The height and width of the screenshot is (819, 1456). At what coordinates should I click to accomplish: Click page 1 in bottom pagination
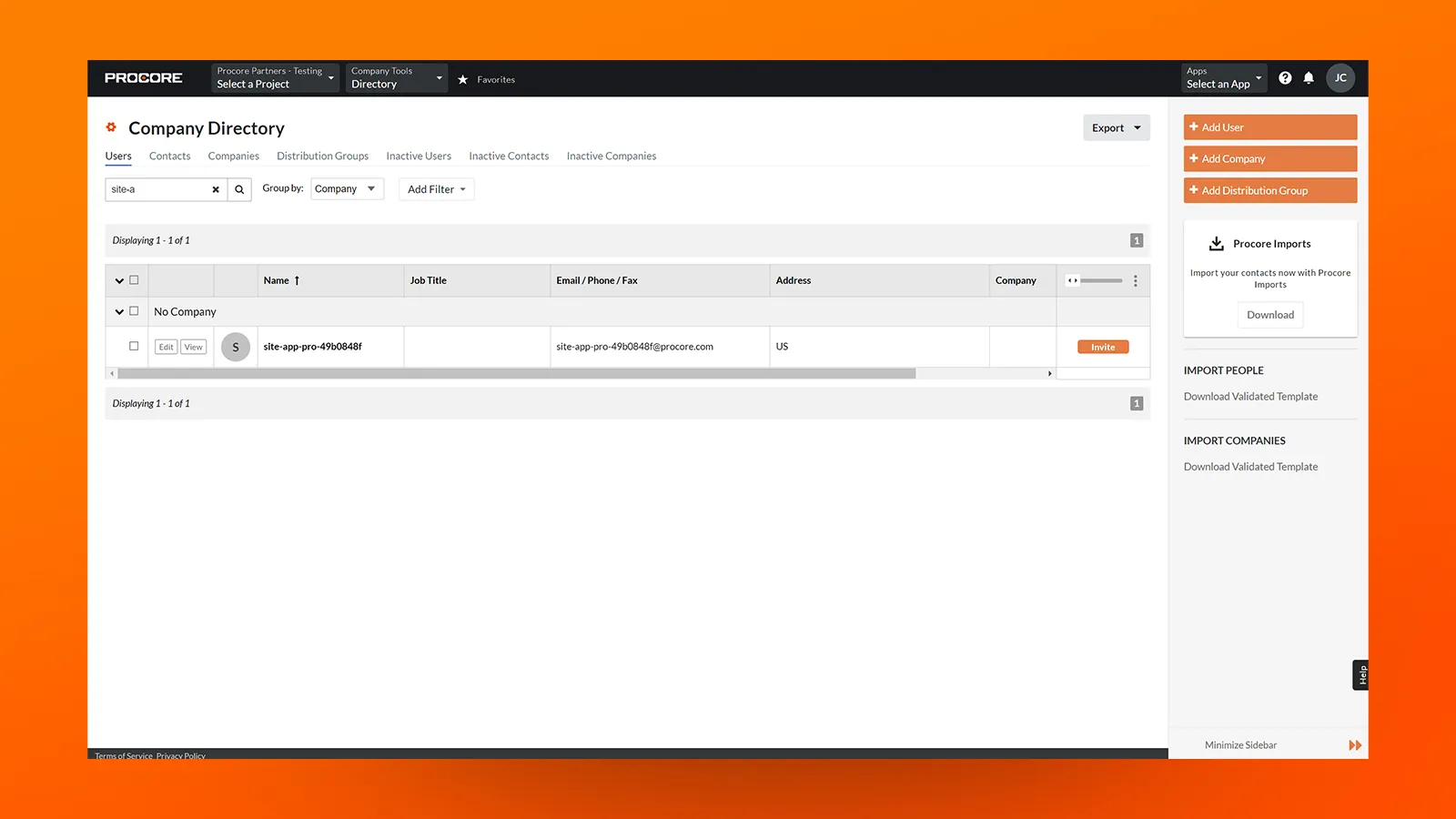coord(1137,404)
